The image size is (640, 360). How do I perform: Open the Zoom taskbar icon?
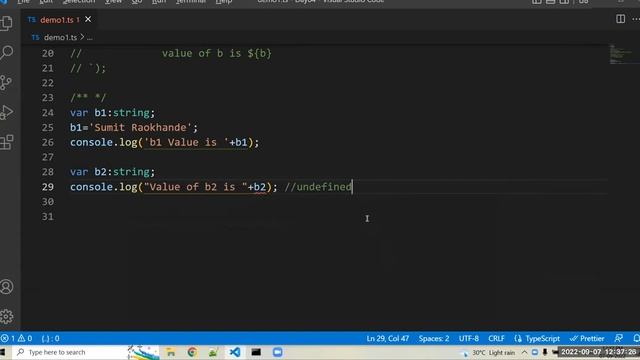click(278, 352)
